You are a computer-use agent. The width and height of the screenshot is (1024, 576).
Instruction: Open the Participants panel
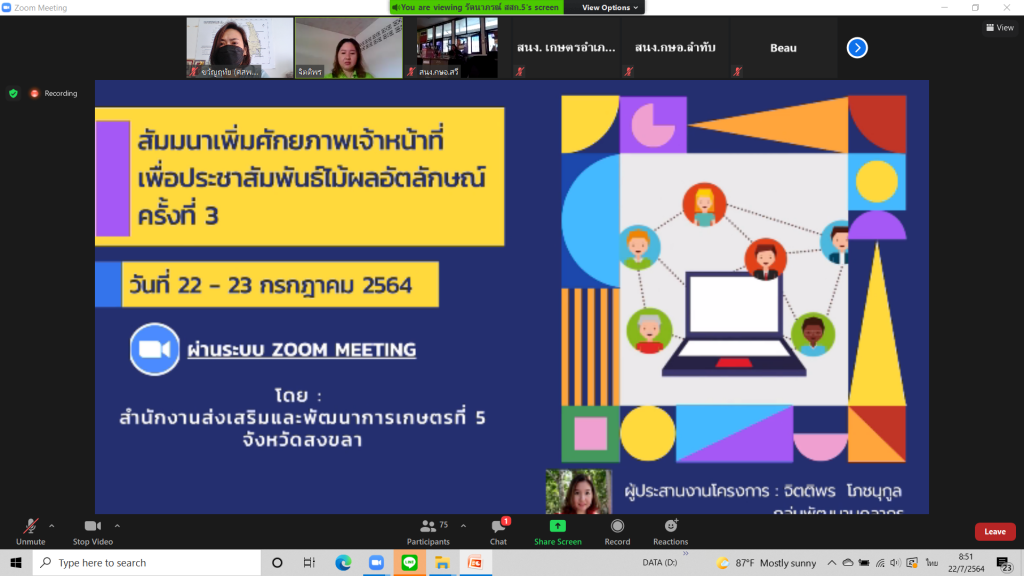pyautogui.click(x=428, y=532)
